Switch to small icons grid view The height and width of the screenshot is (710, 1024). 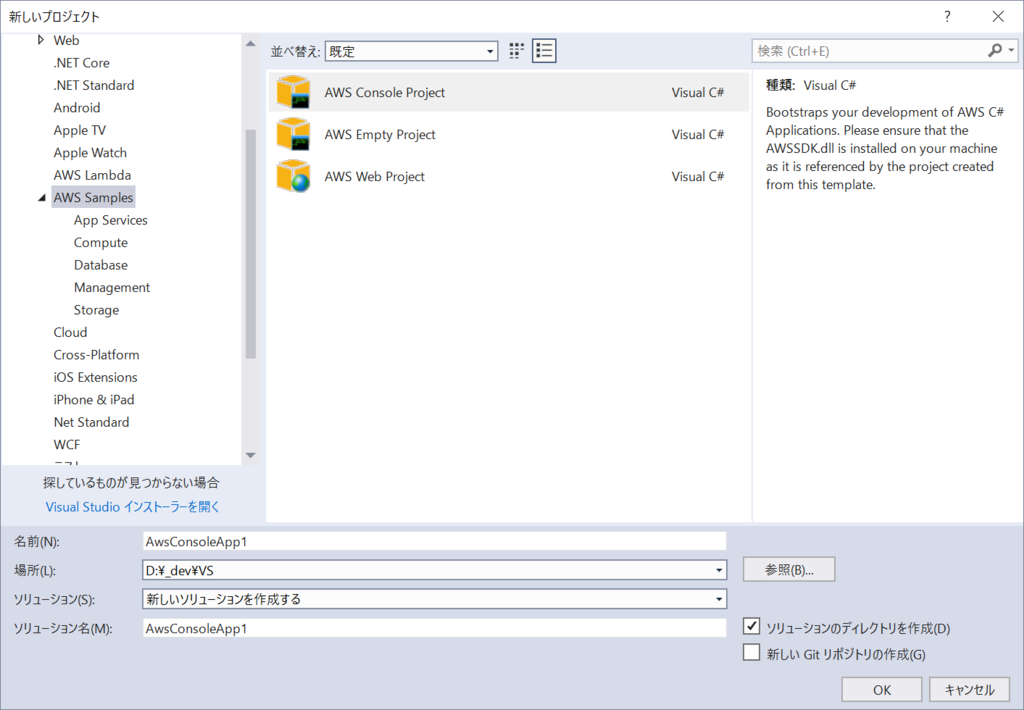517,51
